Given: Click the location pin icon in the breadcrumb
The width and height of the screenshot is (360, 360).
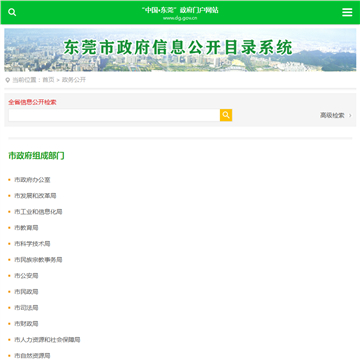Looking at the screenshot, I should tap(8, 80).
